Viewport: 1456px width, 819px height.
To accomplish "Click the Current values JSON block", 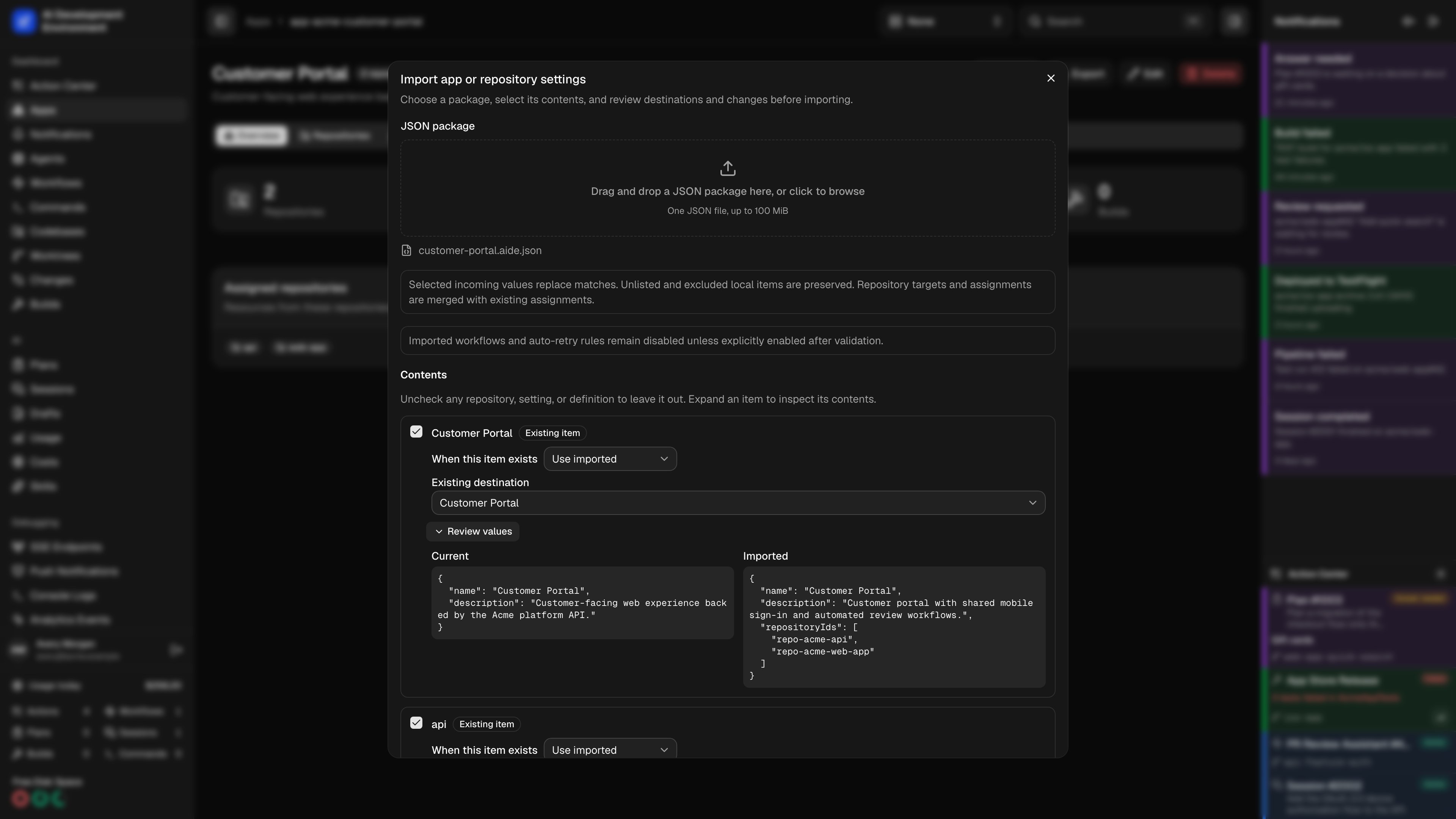I will [582, 602].
